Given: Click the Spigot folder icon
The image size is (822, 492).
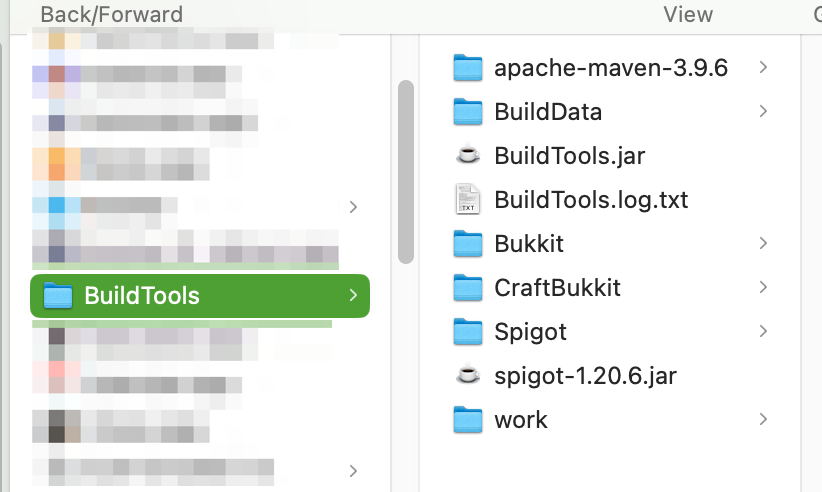Looking at the screenshot, I should click(x=468, y=331).
